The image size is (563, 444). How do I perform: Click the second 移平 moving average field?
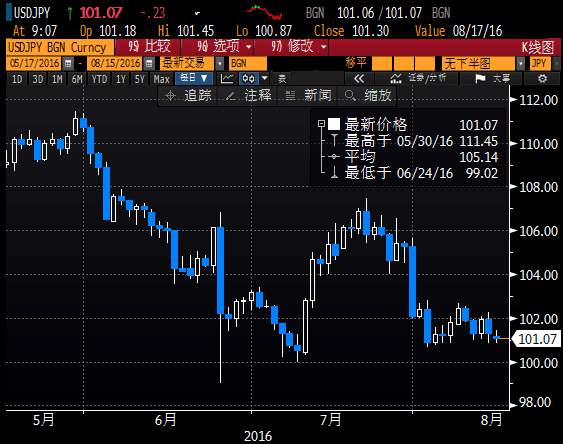click(404, 64)
